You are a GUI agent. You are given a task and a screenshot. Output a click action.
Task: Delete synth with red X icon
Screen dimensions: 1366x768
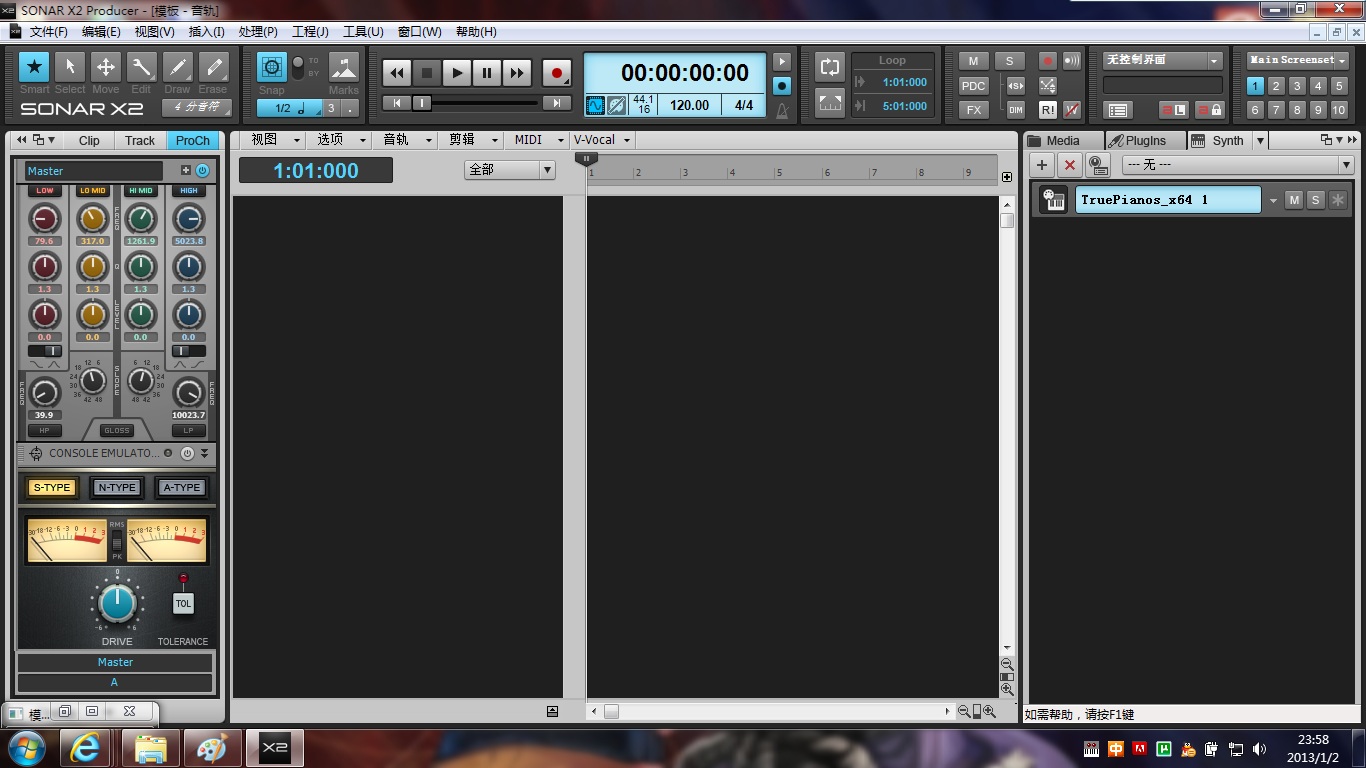(1070, 165)
